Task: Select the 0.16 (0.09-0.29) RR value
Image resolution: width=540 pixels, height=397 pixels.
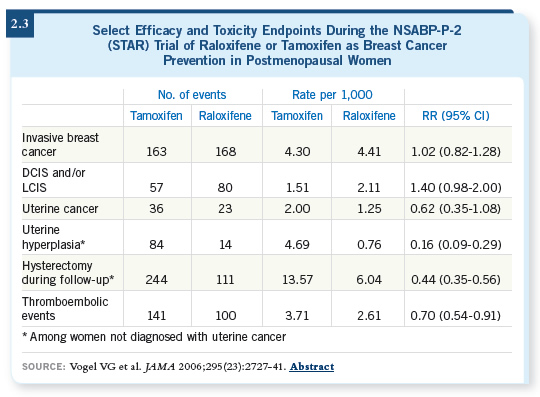Action: 456,244
